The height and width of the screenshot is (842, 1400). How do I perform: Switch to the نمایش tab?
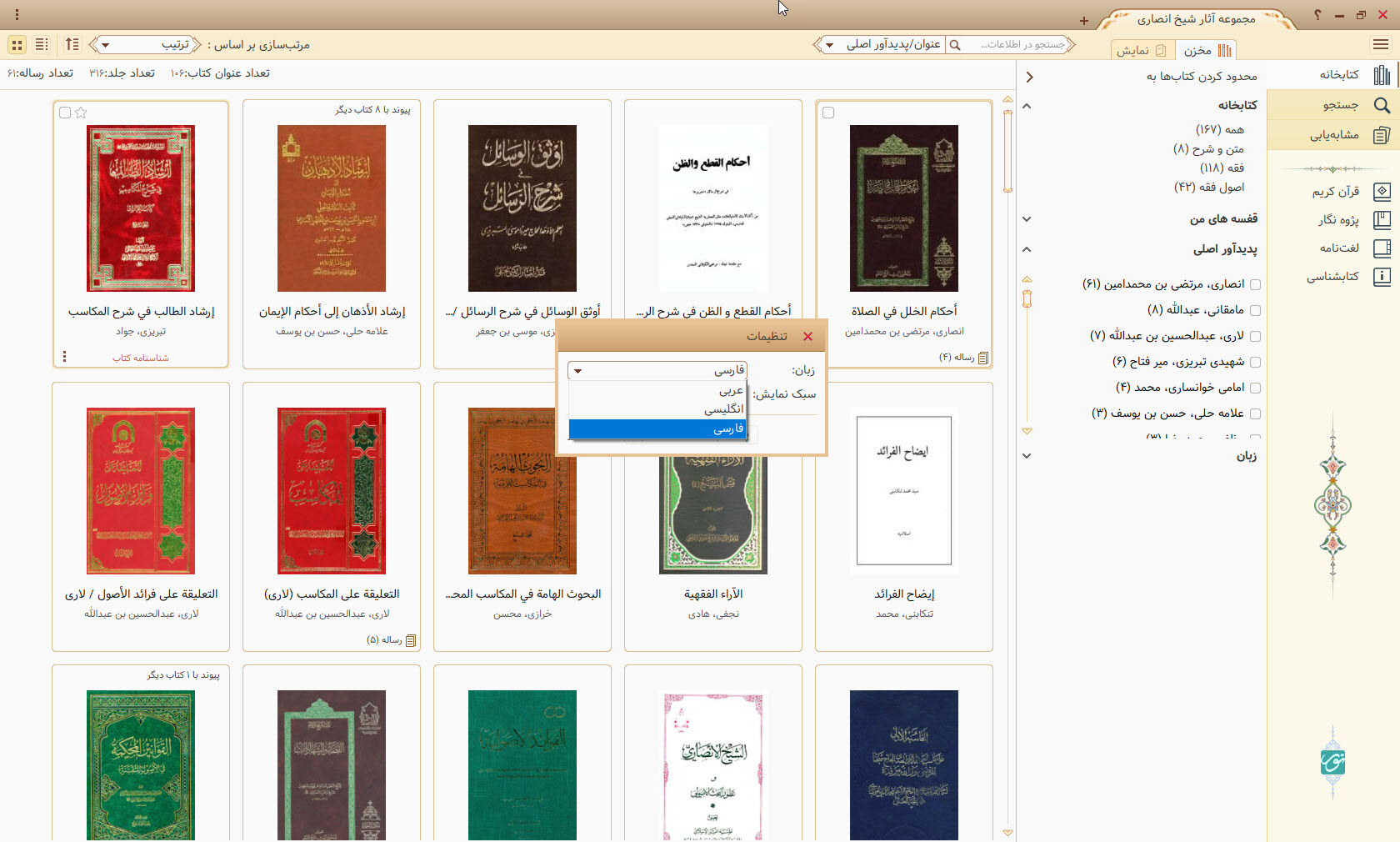[x=1141, y=50]
